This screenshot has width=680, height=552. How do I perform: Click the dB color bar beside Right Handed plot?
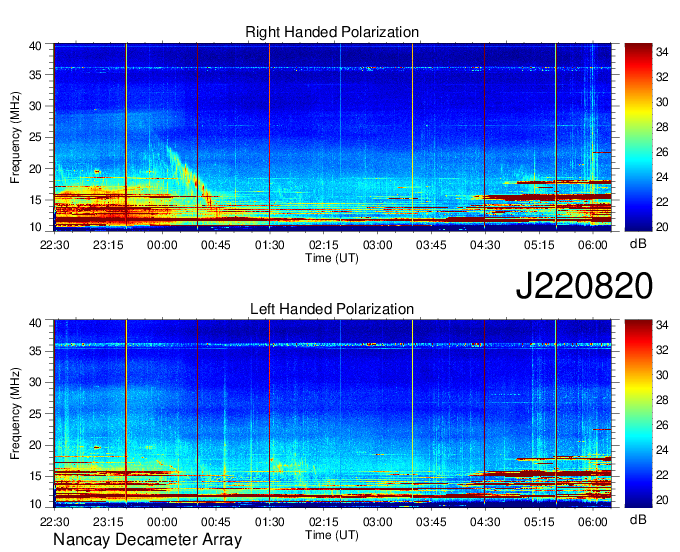638,137
